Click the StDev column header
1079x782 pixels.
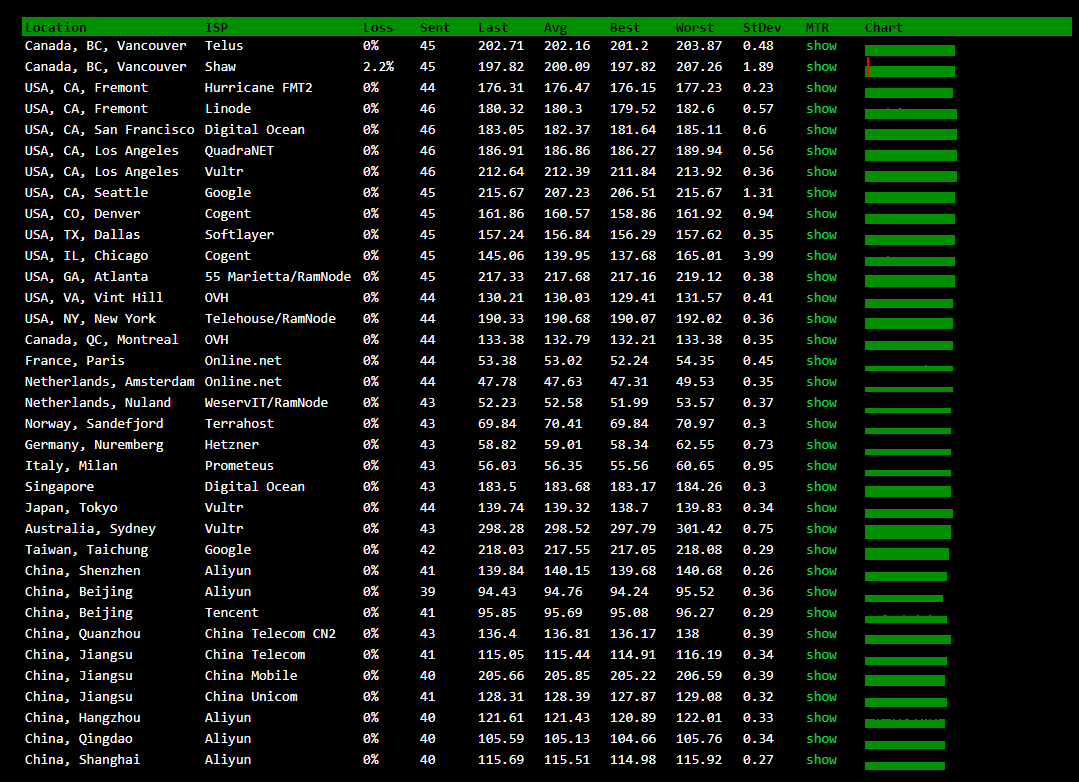coord(762,28)
